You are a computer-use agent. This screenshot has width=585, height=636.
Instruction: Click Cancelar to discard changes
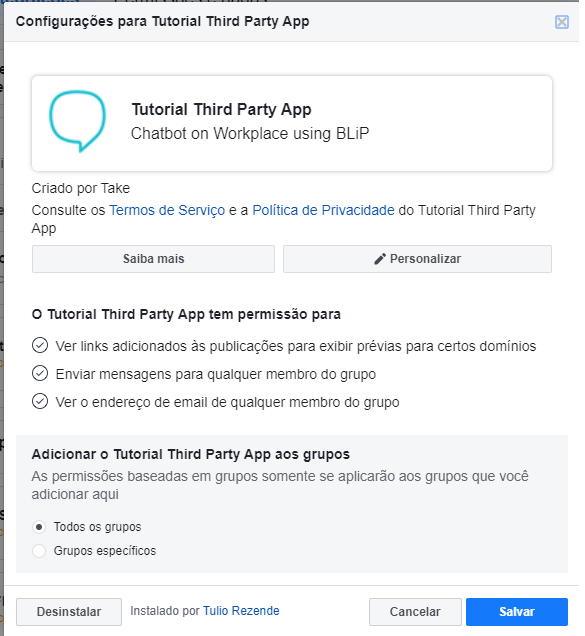point(415,612)
